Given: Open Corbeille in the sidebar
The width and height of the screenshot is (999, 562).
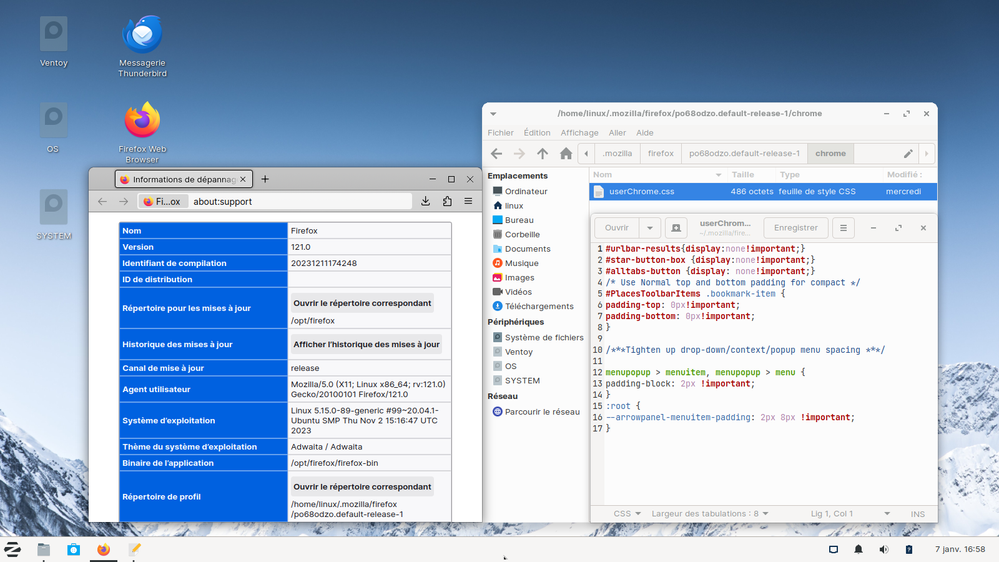Looking at the screenshot, I should [522, 234].
